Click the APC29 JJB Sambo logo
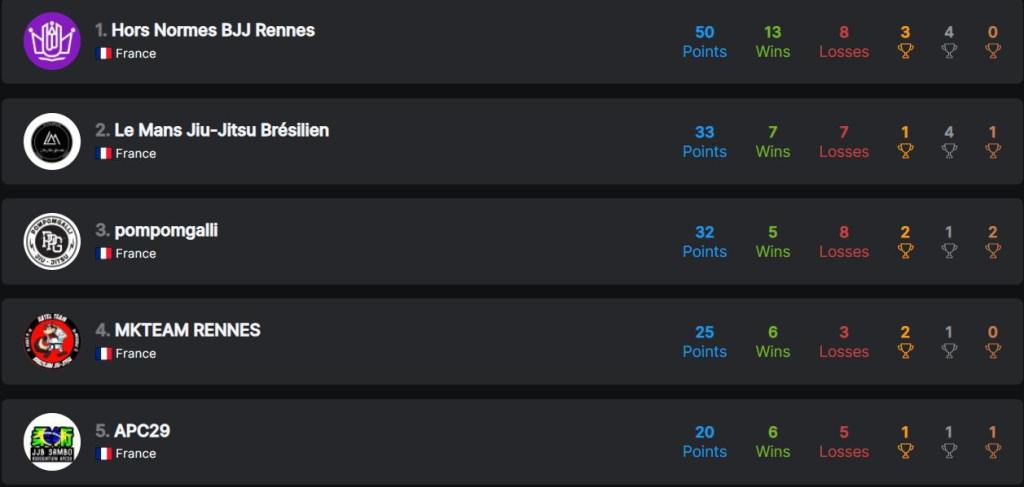The image size is (1024, 487). pos(52,441)
